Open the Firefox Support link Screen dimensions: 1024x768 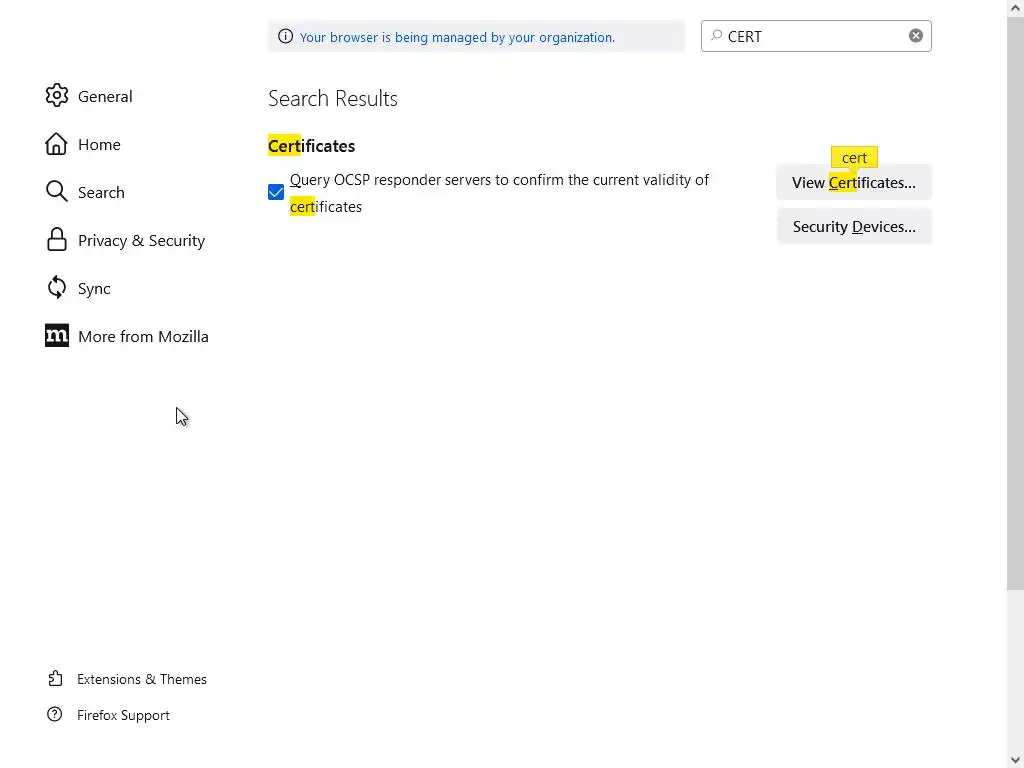[x=123, y=715]
